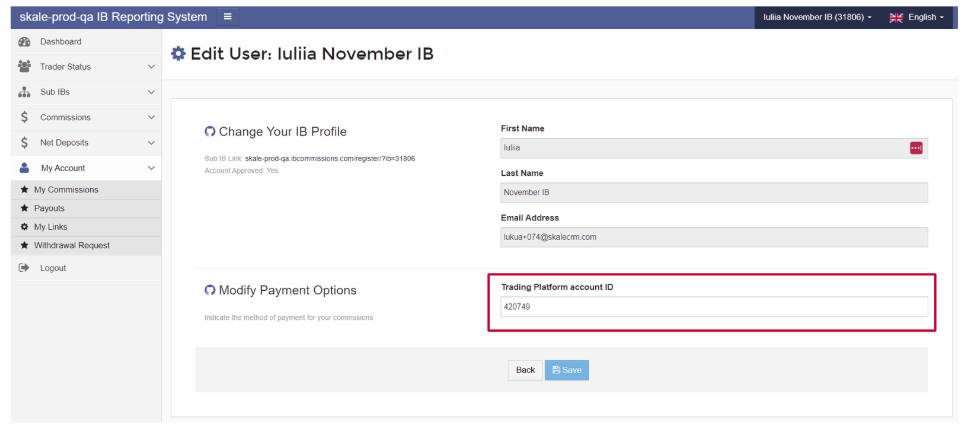
Task: Click the red password manager icon in First Name
Action: coord(916,148)
